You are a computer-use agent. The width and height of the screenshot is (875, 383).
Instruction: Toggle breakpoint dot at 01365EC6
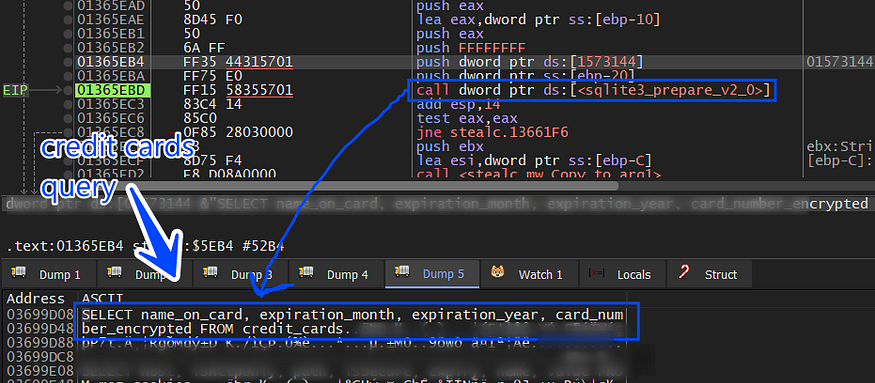tap(68, 118)
